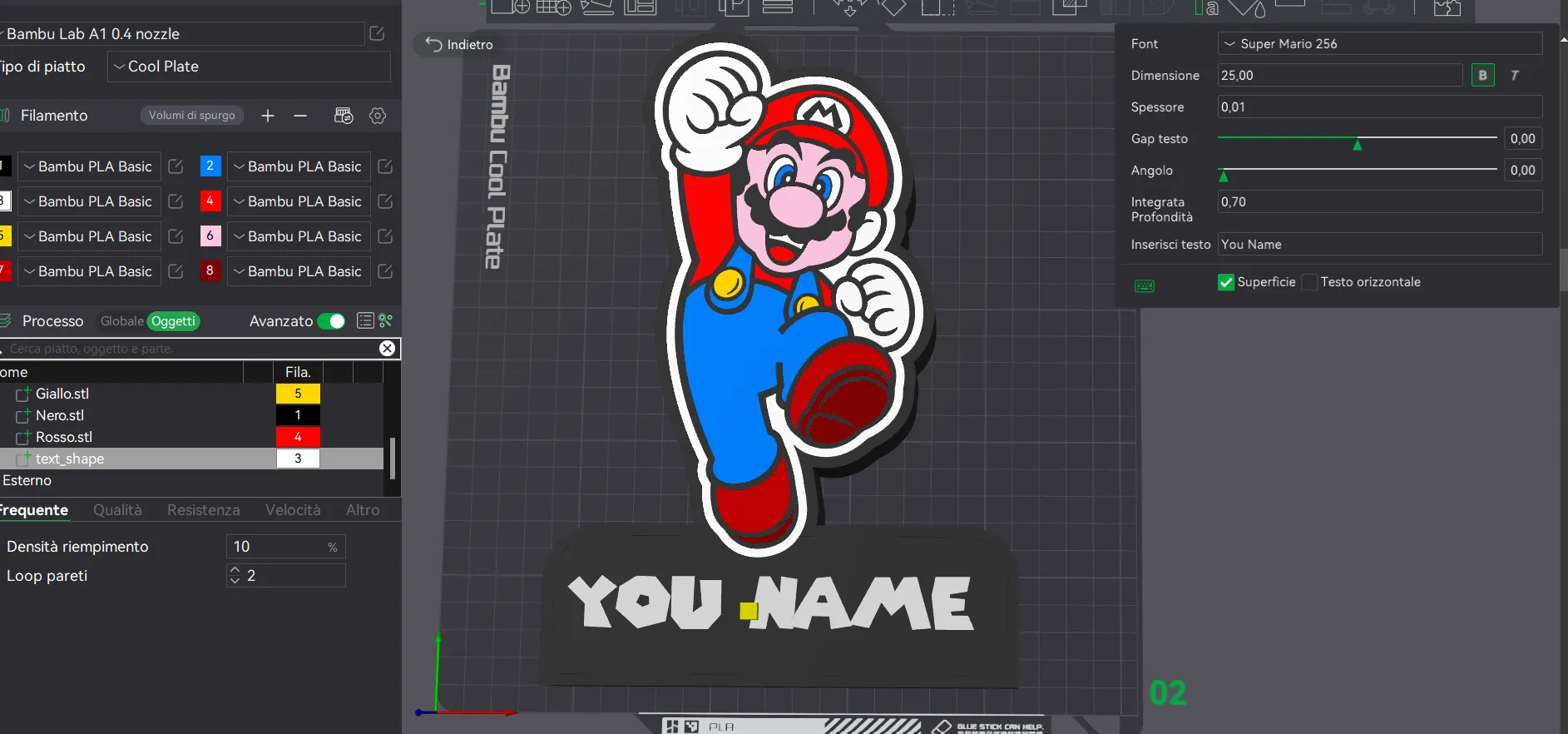Click the red filament 4 color swatch
This screenshot has height=734, width=1568.
[210, 201]
